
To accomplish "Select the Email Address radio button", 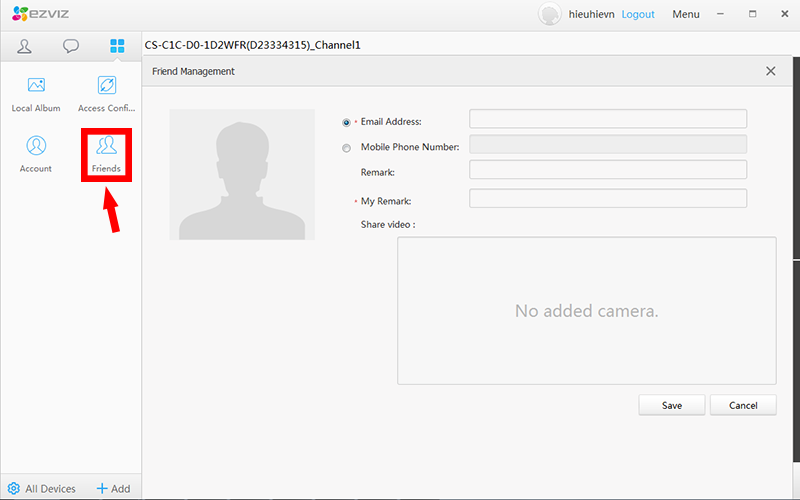I will coord(347,122).
